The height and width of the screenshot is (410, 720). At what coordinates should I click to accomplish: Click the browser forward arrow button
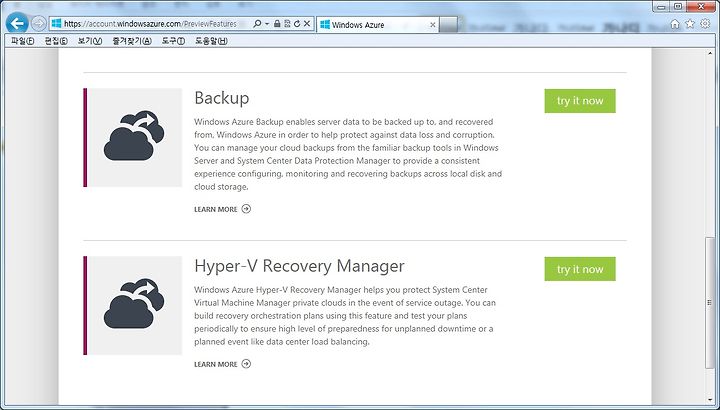39,23
